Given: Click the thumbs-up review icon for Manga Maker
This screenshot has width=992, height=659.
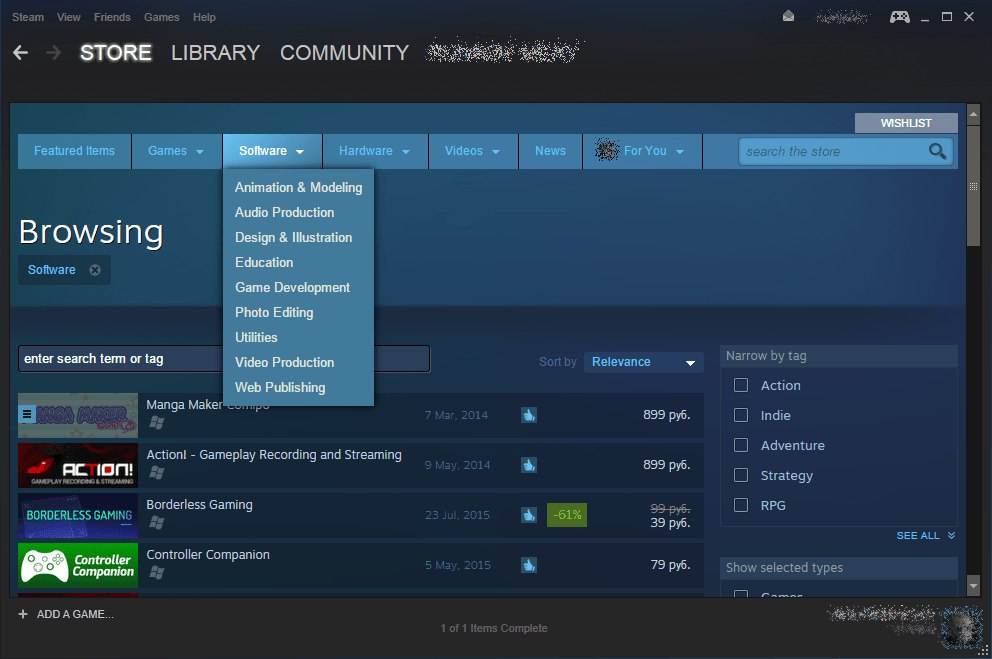Looking at the screenshot, I should (x=529, y=415).
